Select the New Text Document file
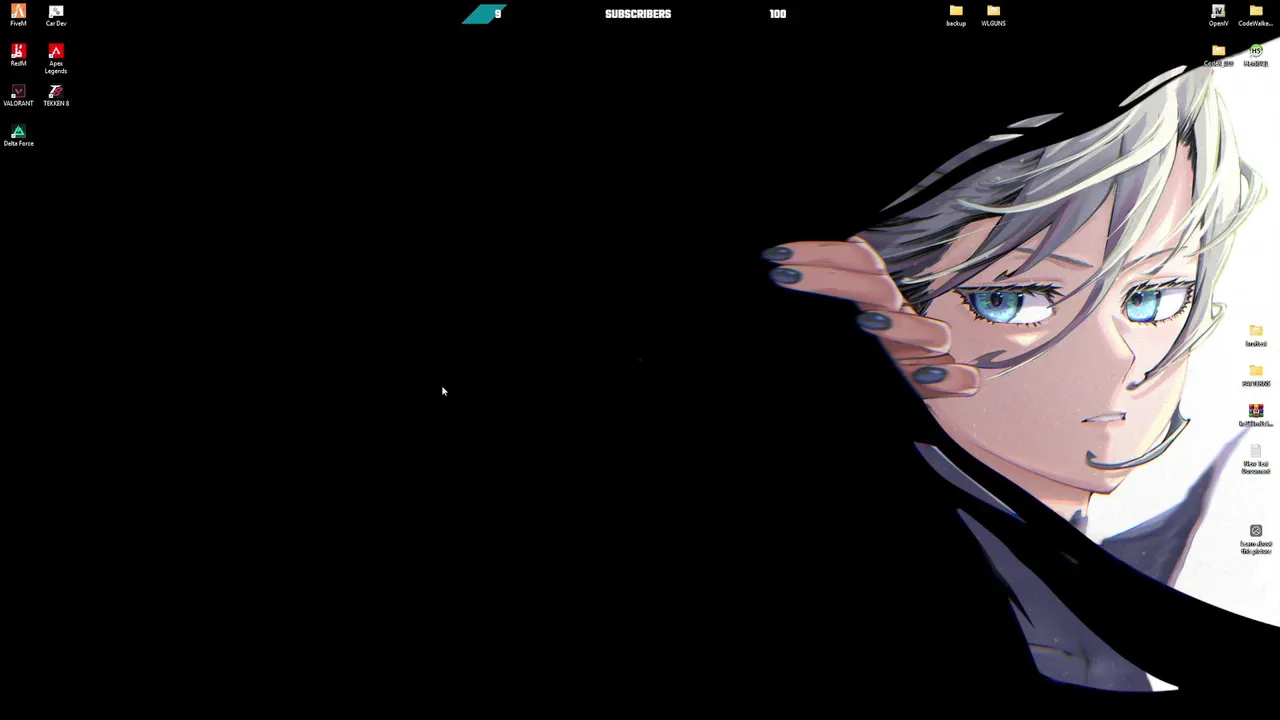 (1256, 459)
